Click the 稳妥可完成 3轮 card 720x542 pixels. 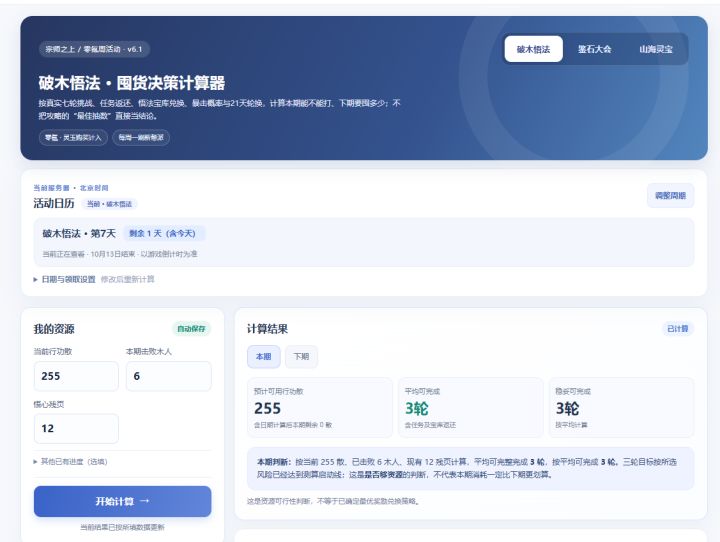point(621,407)
